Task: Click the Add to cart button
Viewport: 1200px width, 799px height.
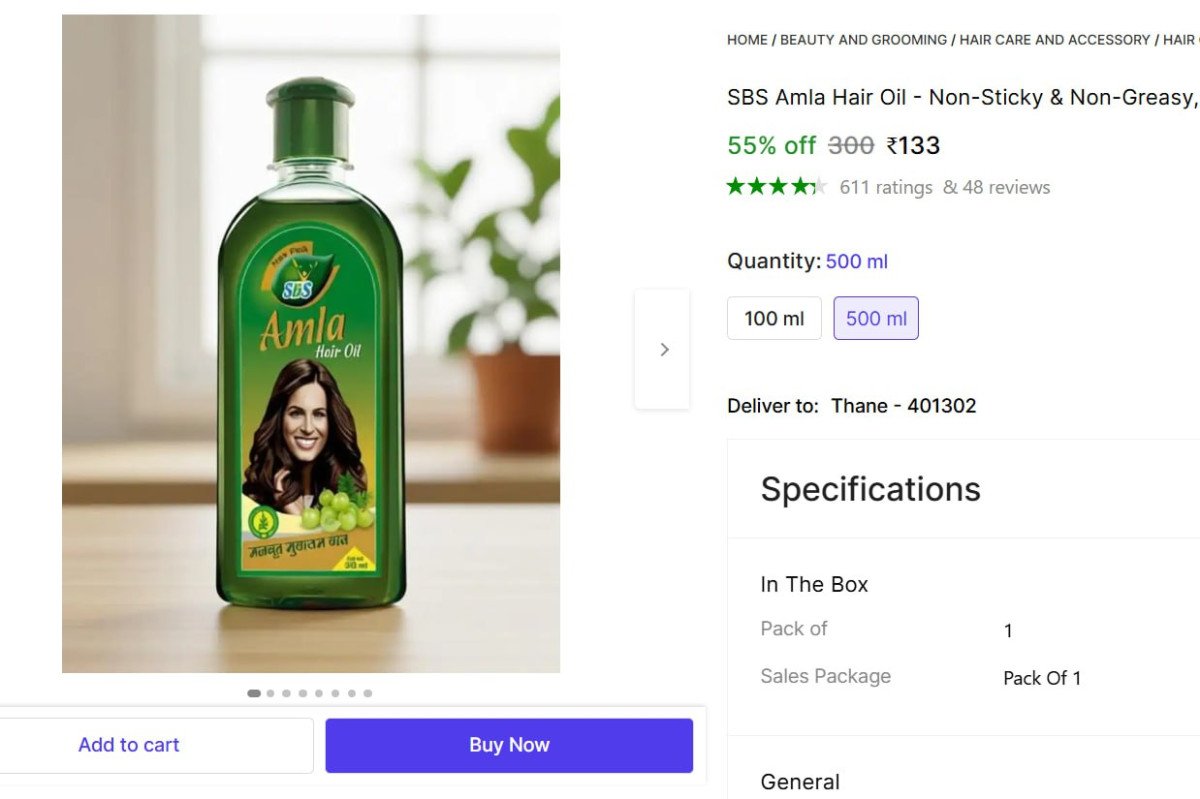Action: click(129, 744)
